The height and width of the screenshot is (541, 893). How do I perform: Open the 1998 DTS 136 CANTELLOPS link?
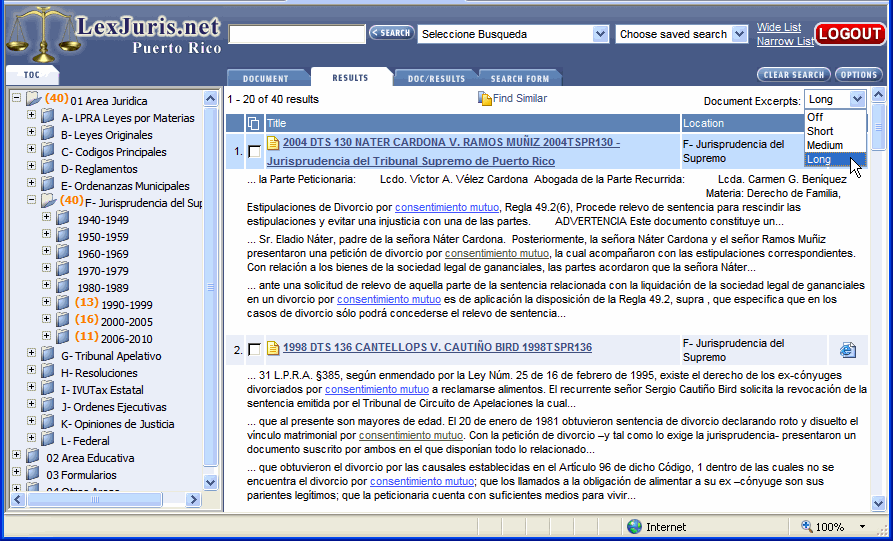[x=437, y=347]
